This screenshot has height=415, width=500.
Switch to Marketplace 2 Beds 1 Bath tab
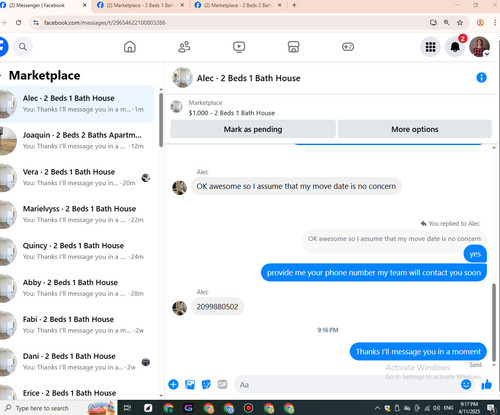tap(140, 5)
